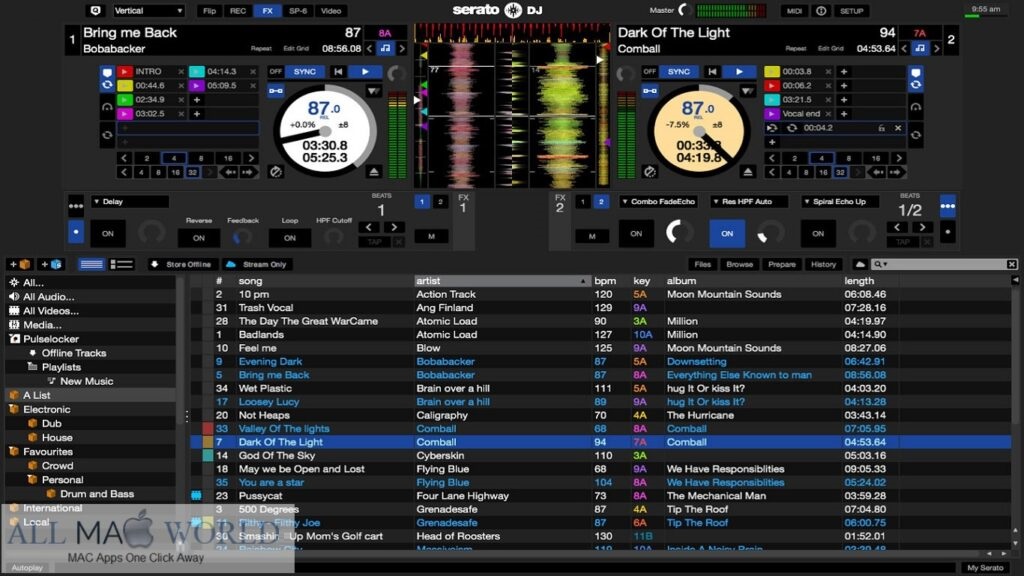Select the Electronic crate in sidebar

47,409
